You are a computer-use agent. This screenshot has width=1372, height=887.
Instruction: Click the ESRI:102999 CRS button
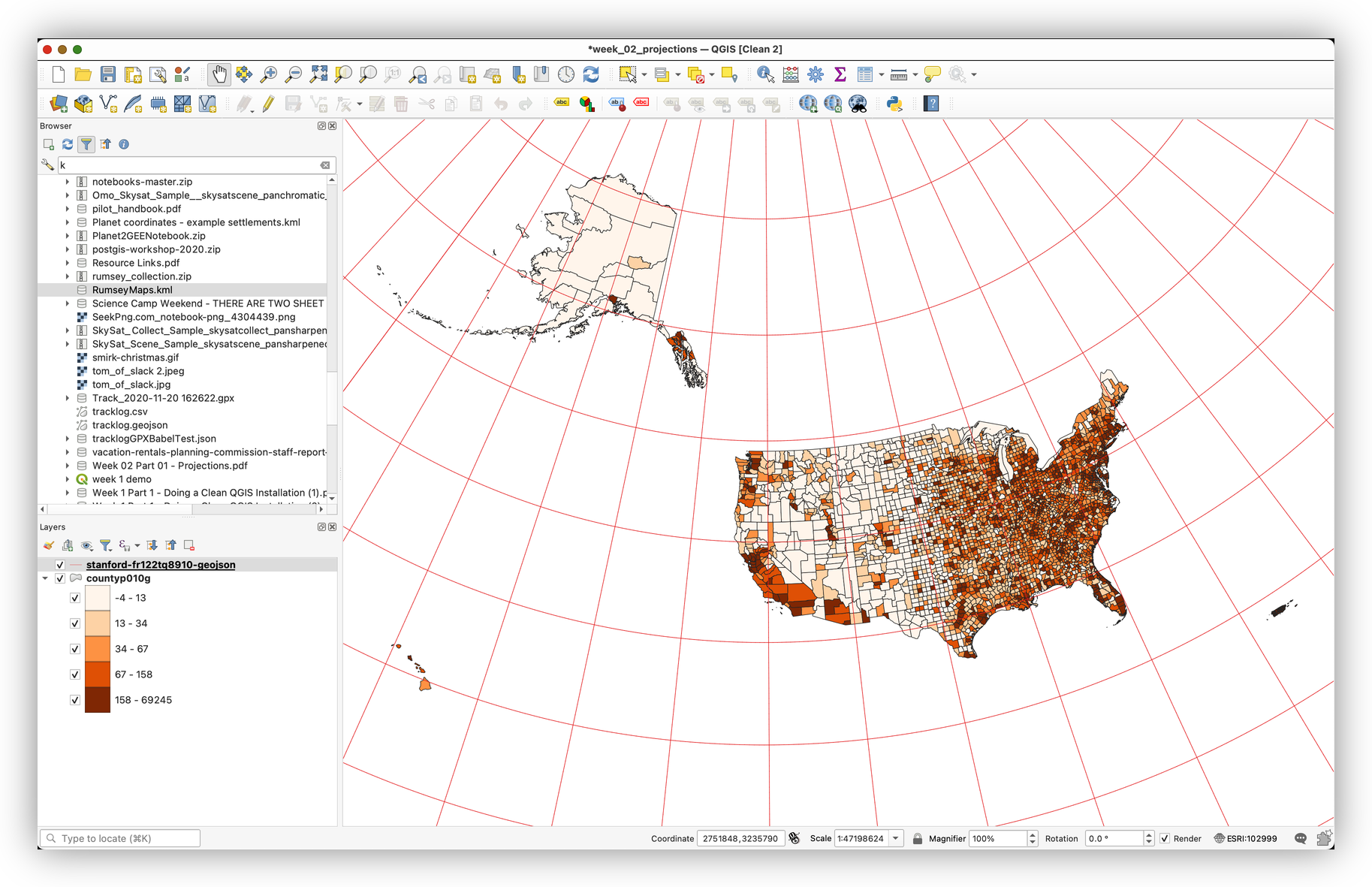click(x=1245, y=838)
